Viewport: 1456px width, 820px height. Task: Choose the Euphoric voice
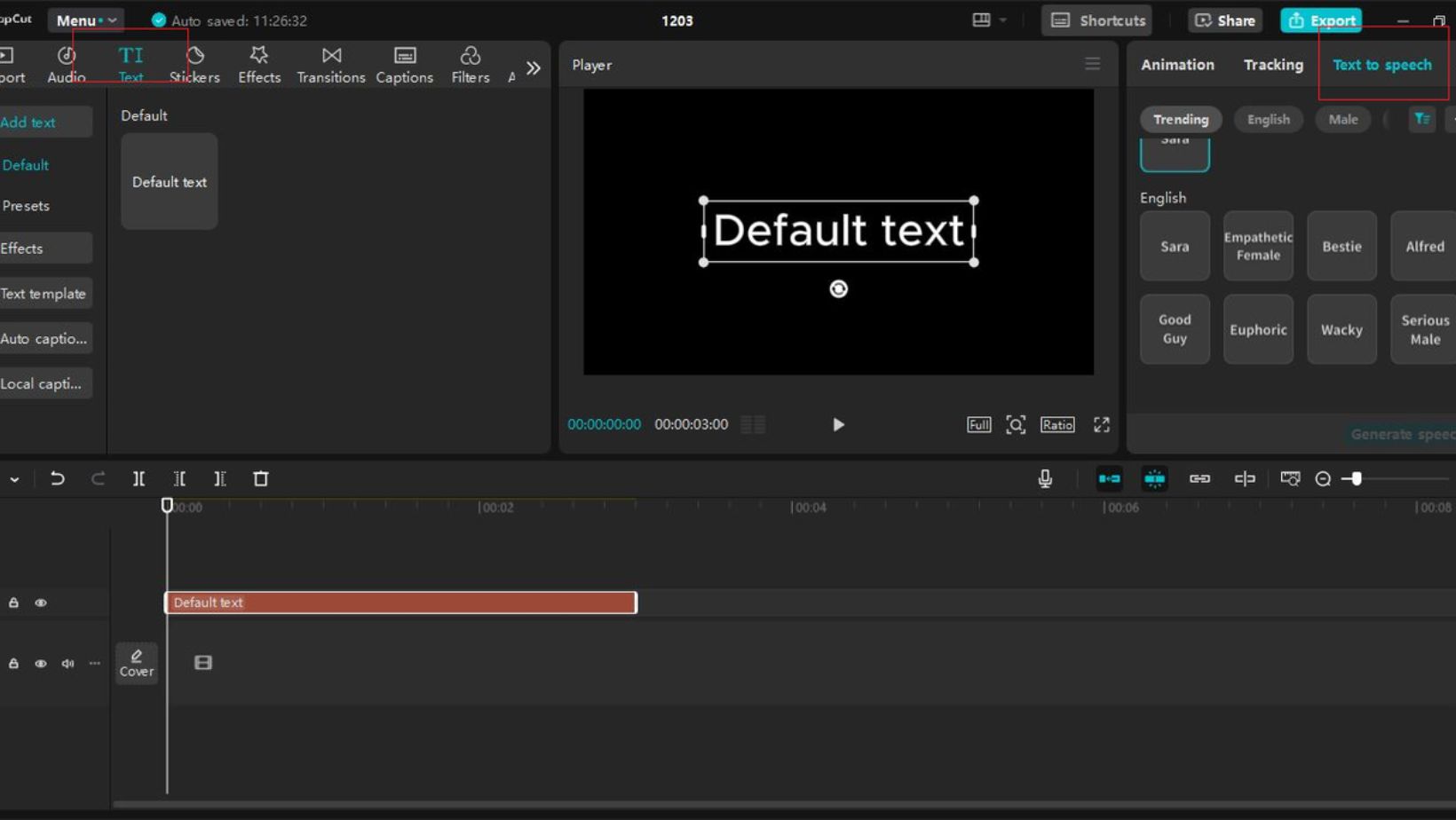click(1258, 329)
